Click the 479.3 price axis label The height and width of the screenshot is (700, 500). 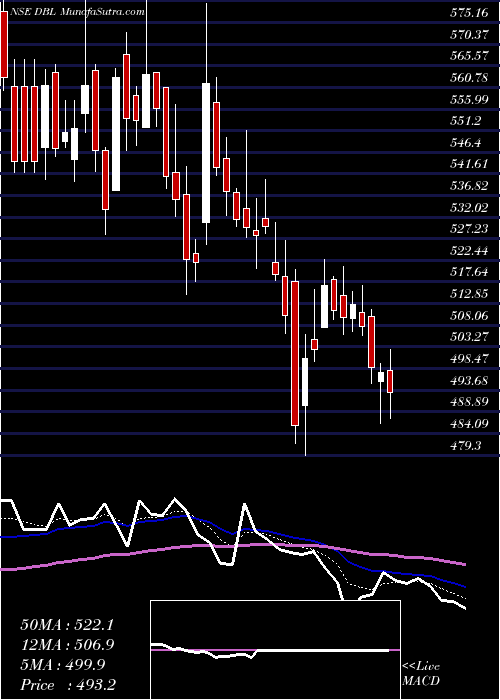[466, 446]
